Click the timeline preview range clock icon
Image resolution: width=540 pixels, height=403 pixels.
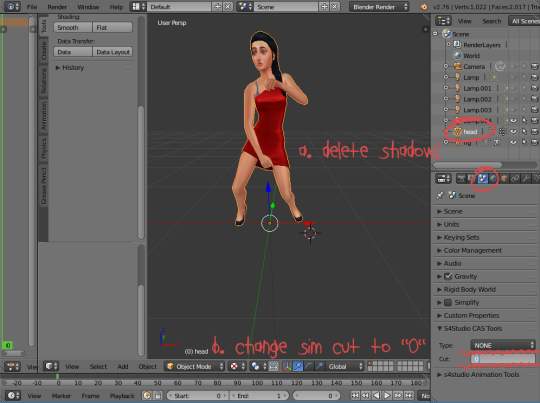(147, 395)
